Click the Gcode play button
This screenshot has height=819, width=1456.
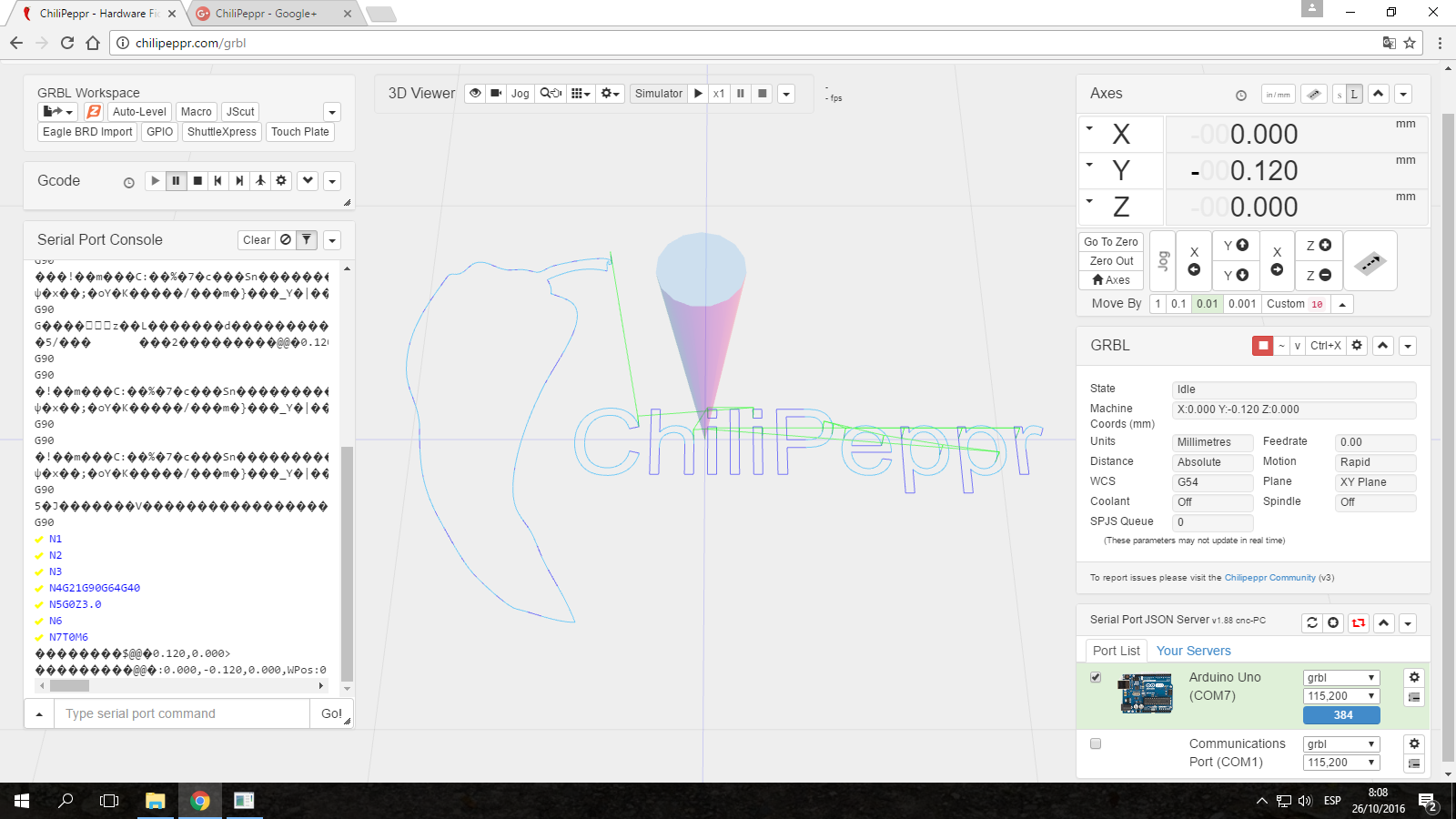(x=156, y=181)
